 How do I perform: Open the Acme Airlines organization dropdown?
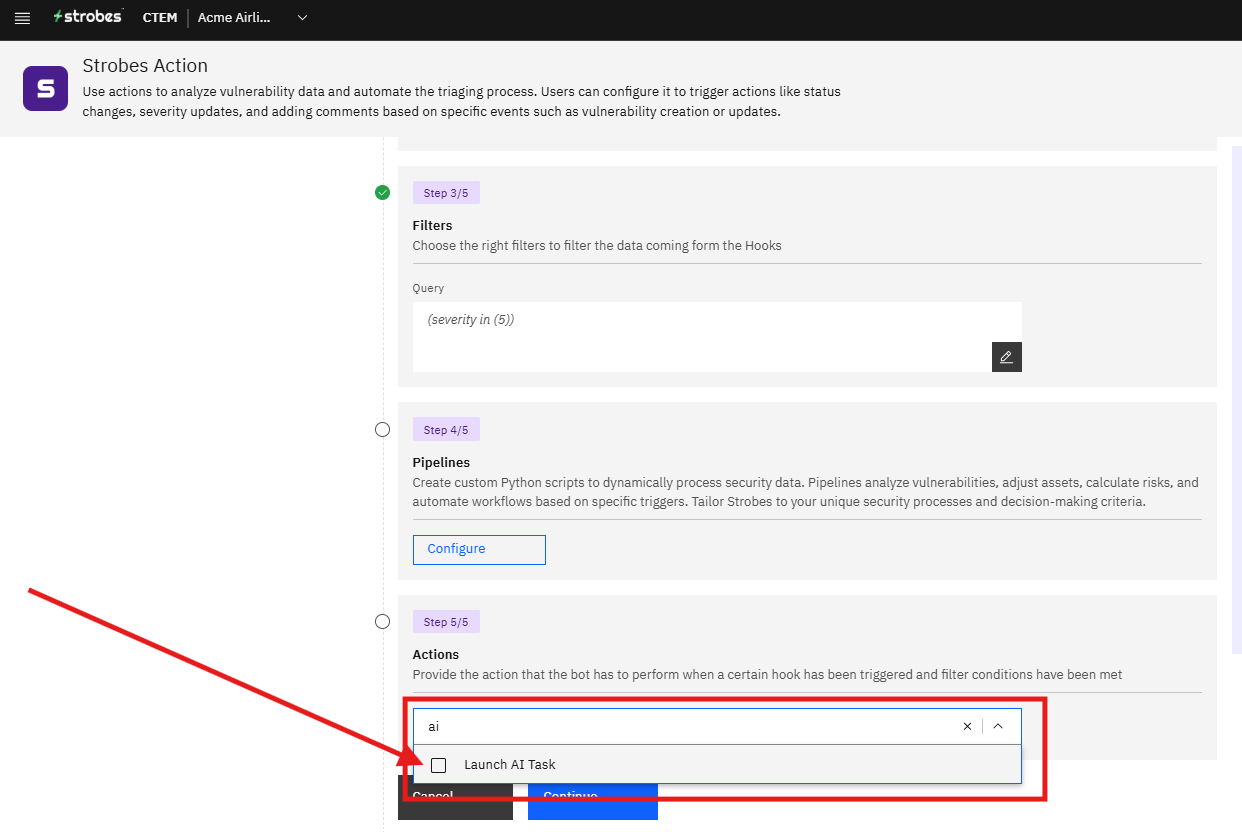coord(253,18)
